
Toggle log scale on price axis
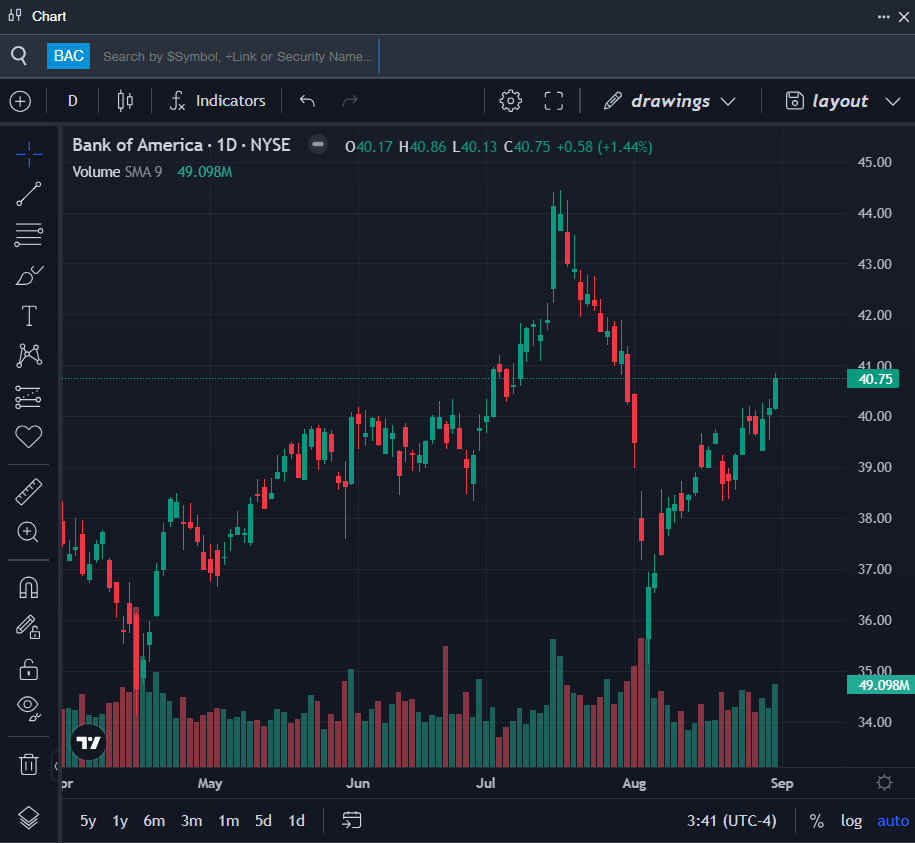851,821
